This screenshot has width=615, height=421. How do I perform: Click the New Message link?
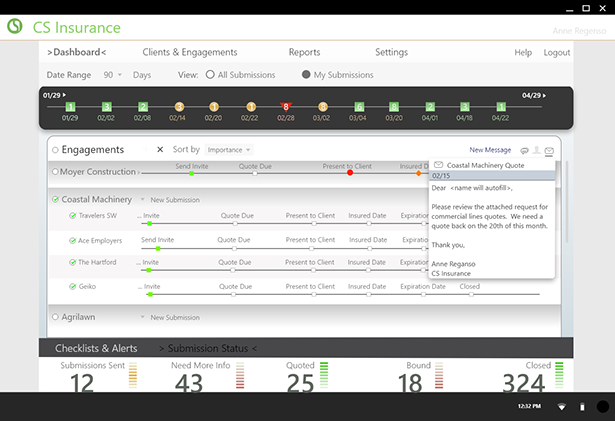click(x=490, y=150)
